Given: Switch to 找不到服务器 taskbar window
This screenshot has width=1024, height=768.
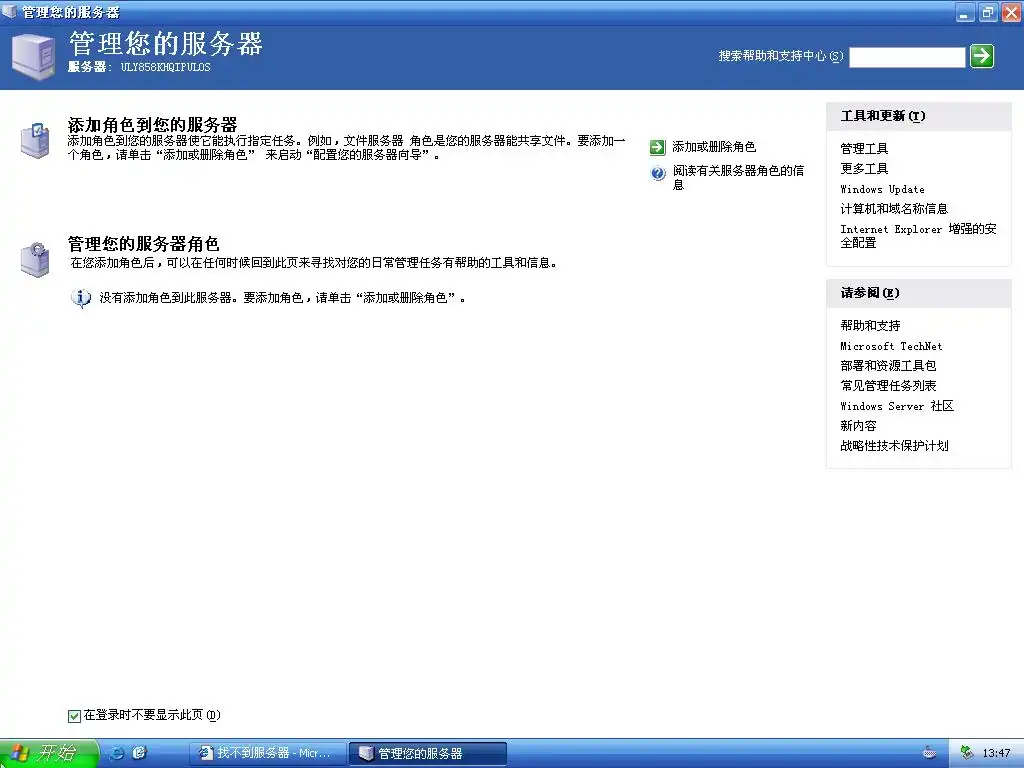Looking at the screenshot, I should tap(268, 753).
